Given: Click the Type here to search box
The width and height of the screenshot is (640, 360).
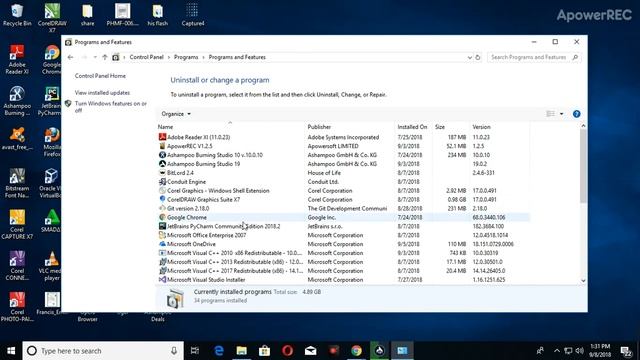Looking at the screenshot, I should [103, 351].
